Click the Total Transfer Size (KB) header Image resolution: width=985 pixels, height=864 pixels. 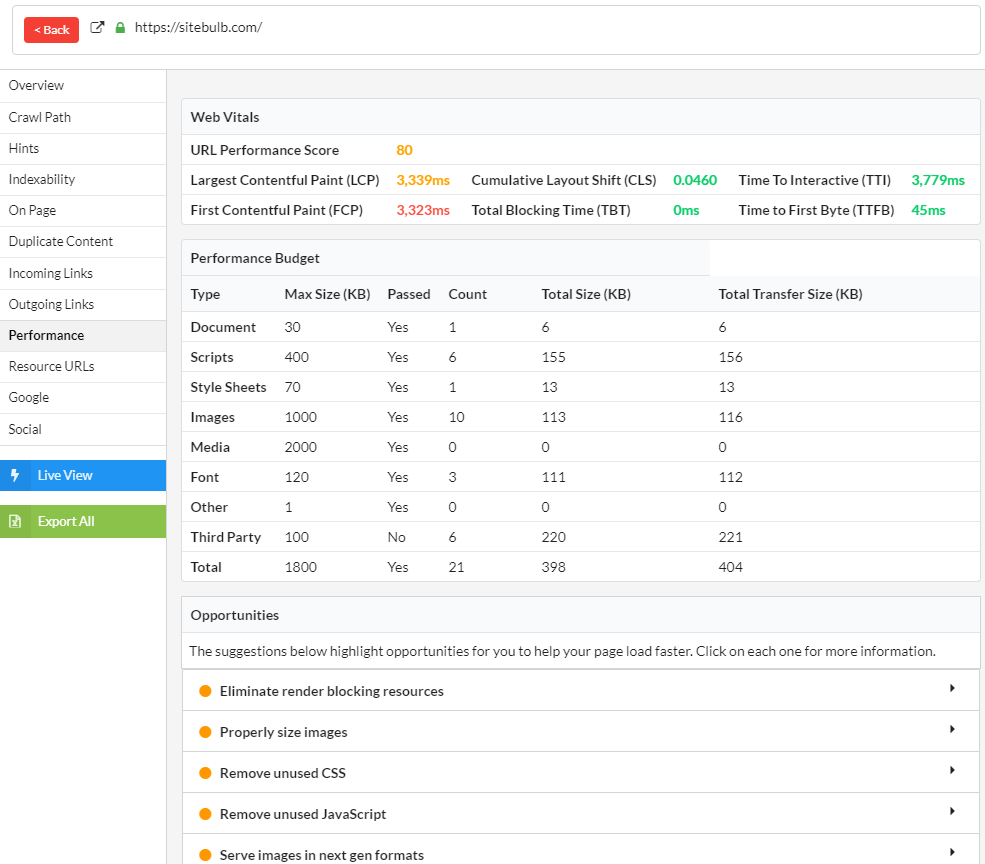[790, 294]
